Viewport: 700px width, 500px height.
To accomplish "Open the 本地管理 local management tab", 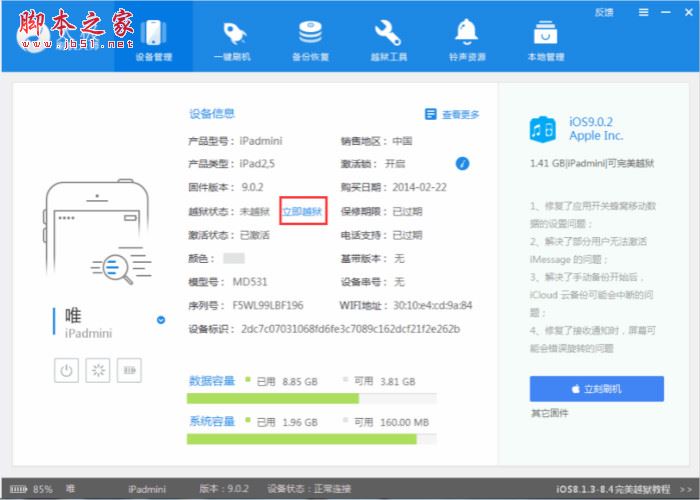I will [x=546, y=40].
